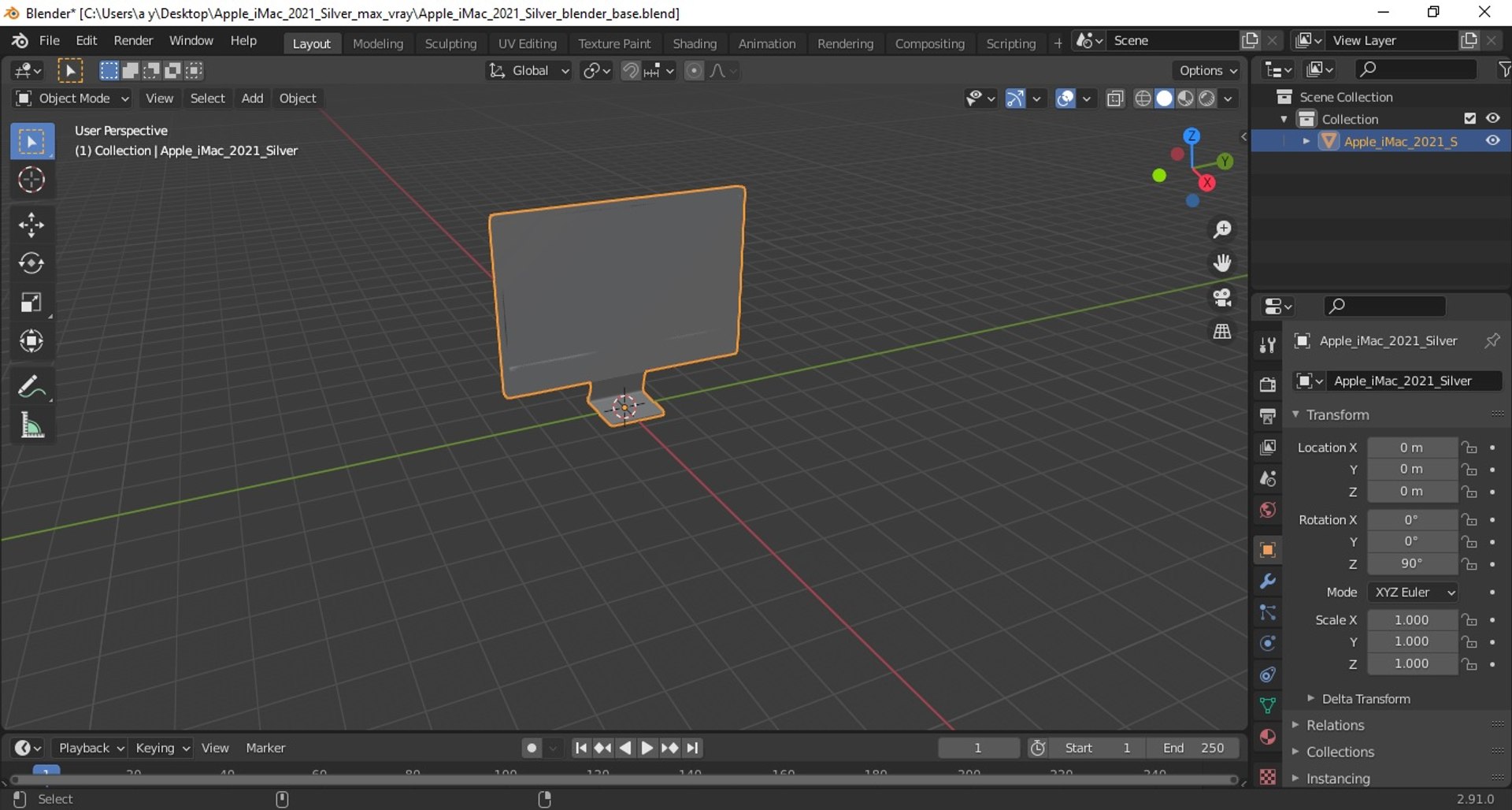This screenshot has height=810, width=1512.
Task: Toggle lock on Location X
Action: 1469,448
